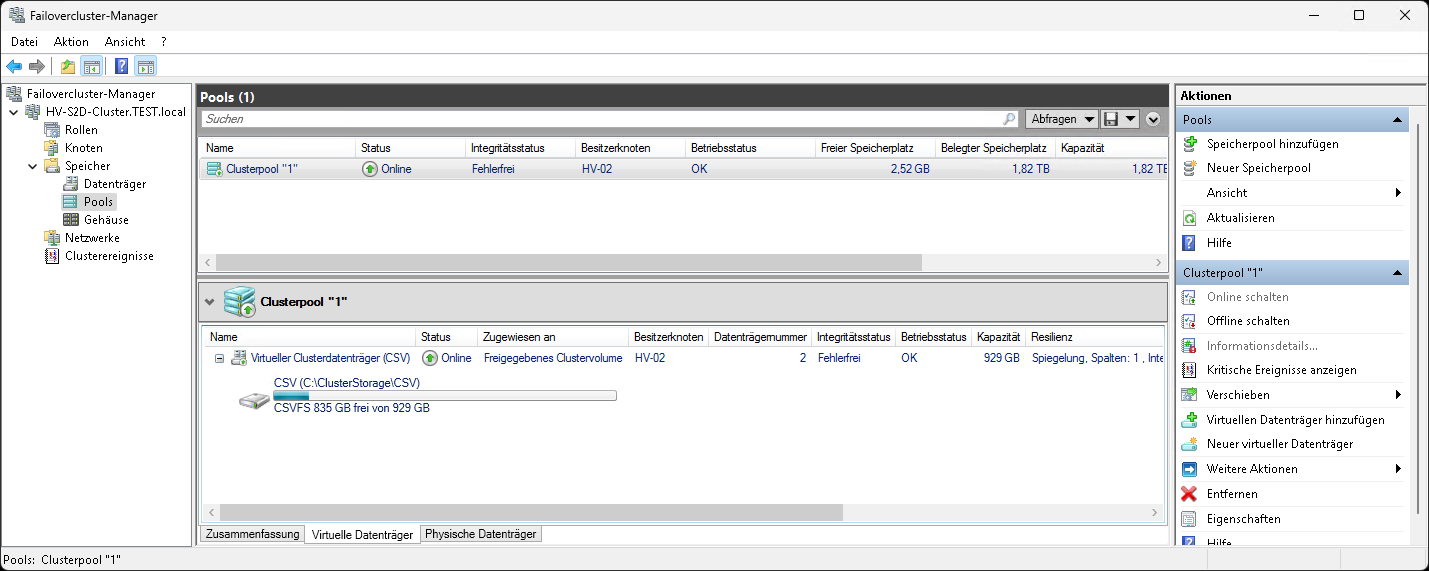1429x571 pixels.
Task: Click Offline schalten action
Action: coord(1248,321)
